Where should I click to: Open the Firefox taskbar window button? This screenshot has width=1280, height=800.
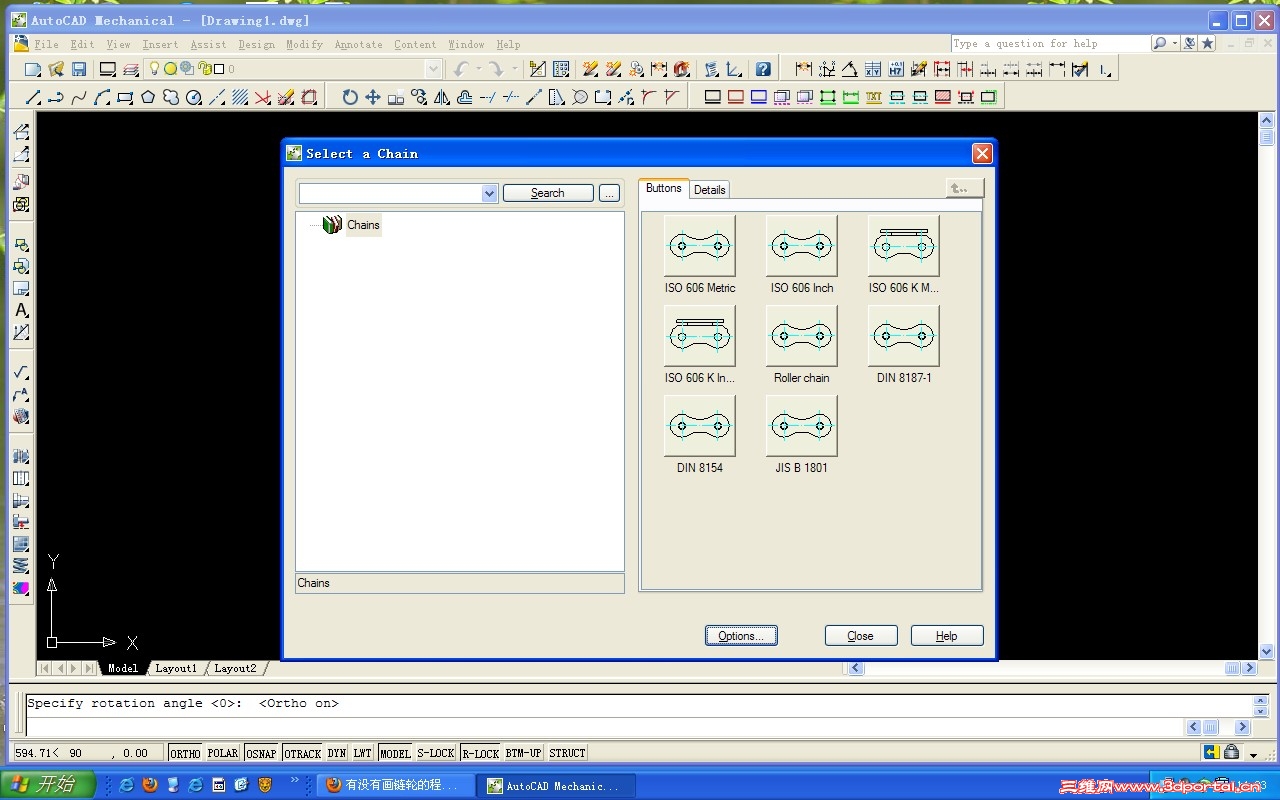pos(394,786)
